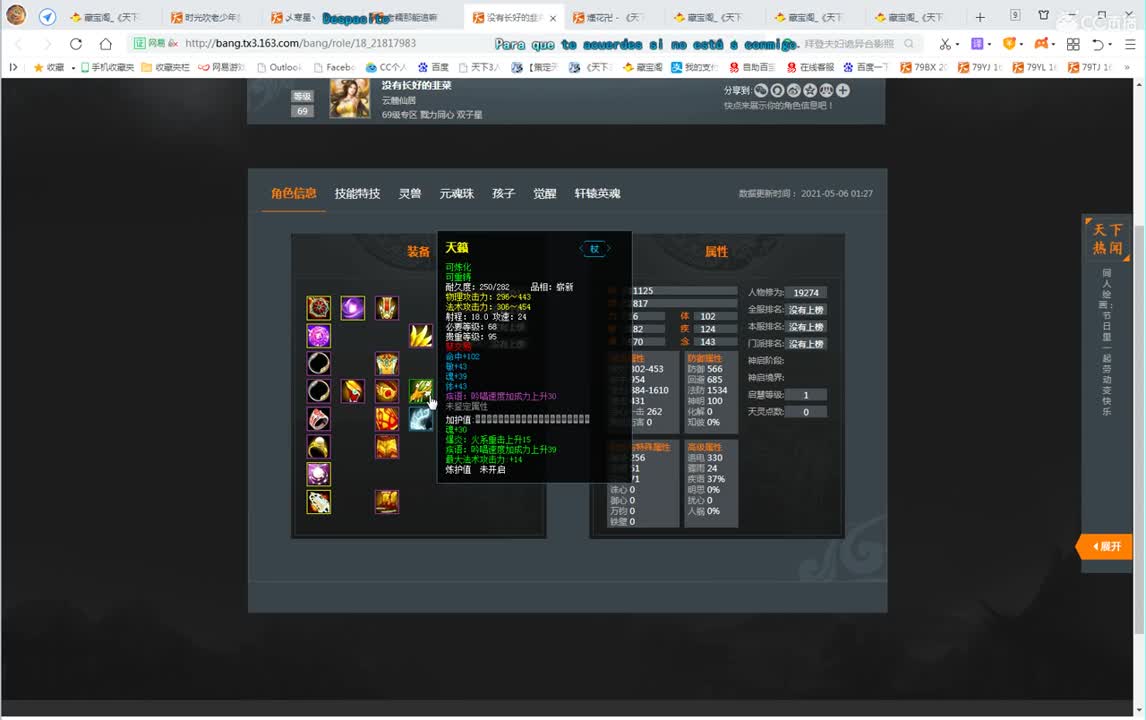This screenshot has width=1146, height=720.
Task: Reload the page with browser refresh icon
Action: click(x=75, y=44)
